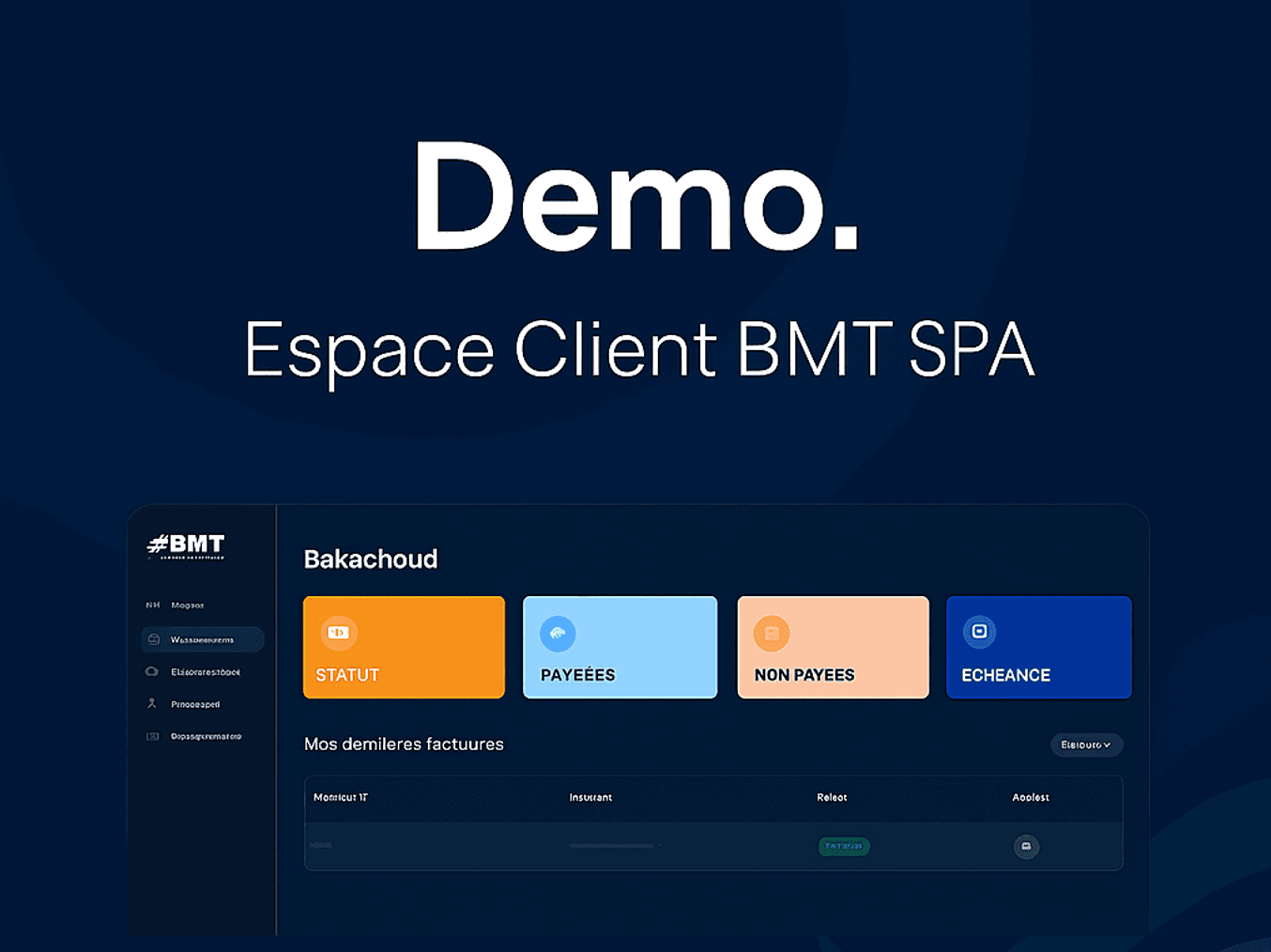Click the orange circle icon in NON PAYEES card
The width and height of the screenshot is (1271, 952).
pos(772,634)
